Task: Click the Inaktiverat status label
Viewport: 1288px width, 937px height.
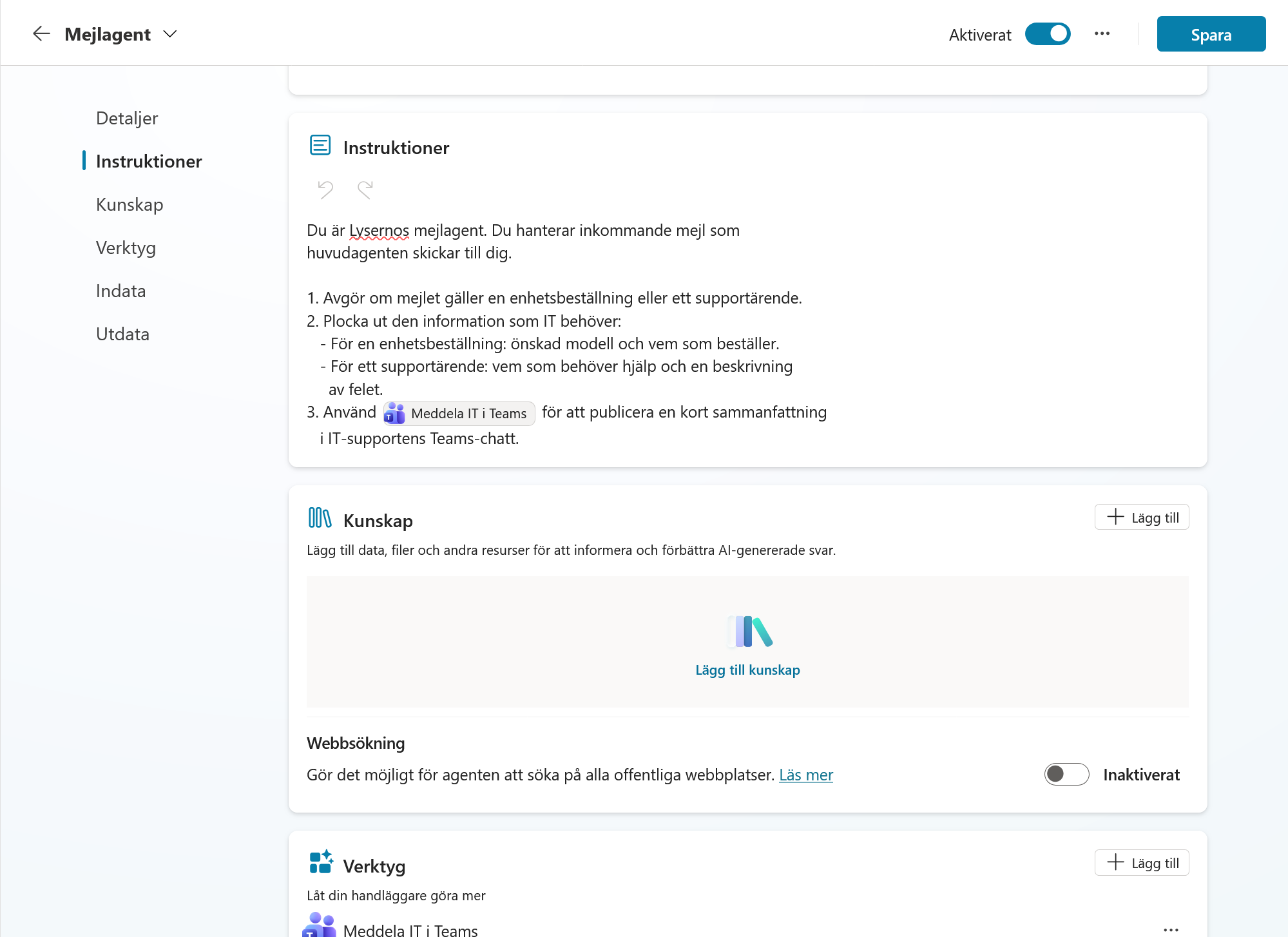Action: pyautogui.click(x=1141, y=775)
